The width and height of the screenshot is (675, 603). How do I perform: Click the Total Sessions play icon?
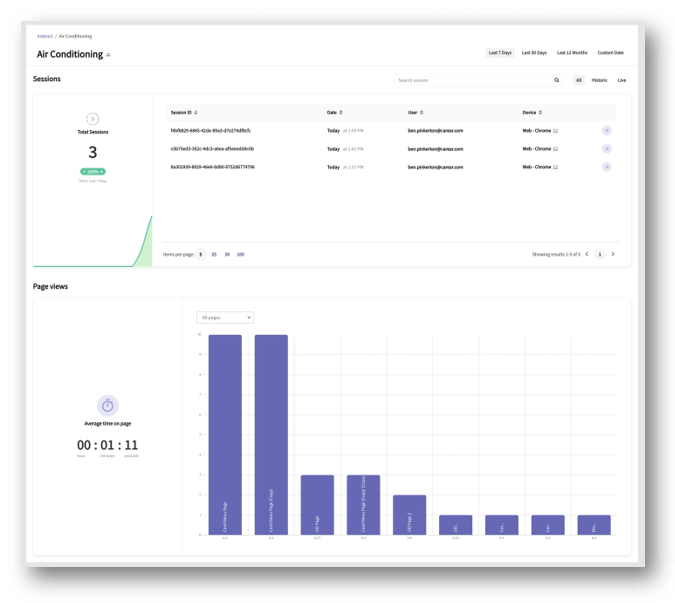coord(93,119)
